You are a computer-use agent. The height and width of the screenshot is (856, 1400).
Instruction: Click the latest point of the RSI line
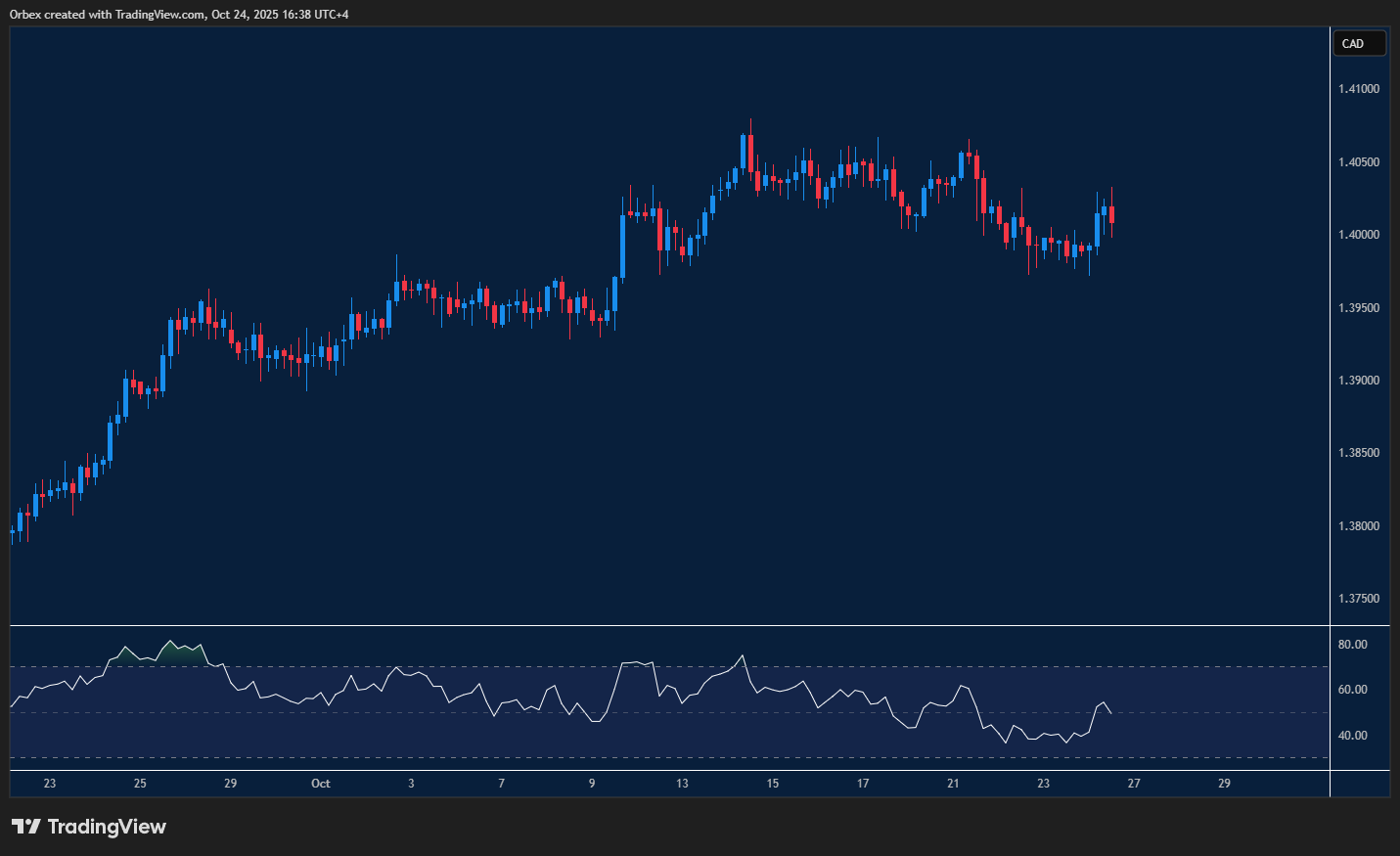click(1110, 712)
